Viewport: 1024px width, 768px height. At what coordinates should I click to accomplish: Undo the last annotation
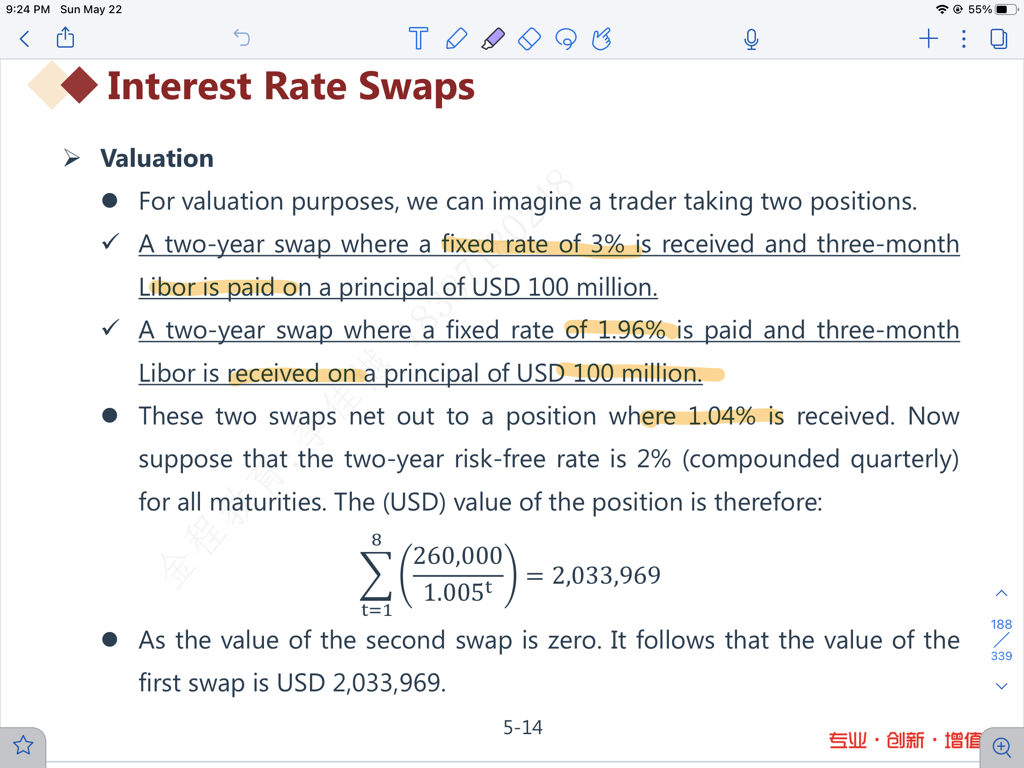(241, 38)
